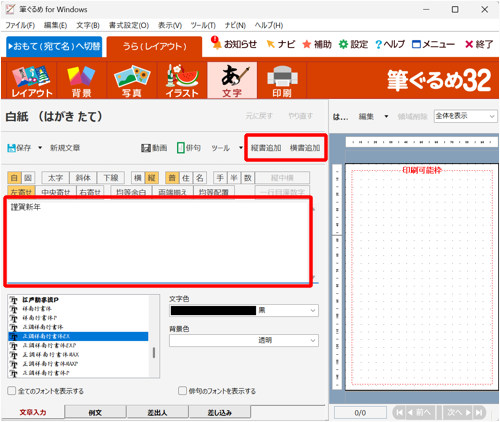Toggle 下線 underline formatting
Viewport: 500px width, 422px height.
[111, 178]
